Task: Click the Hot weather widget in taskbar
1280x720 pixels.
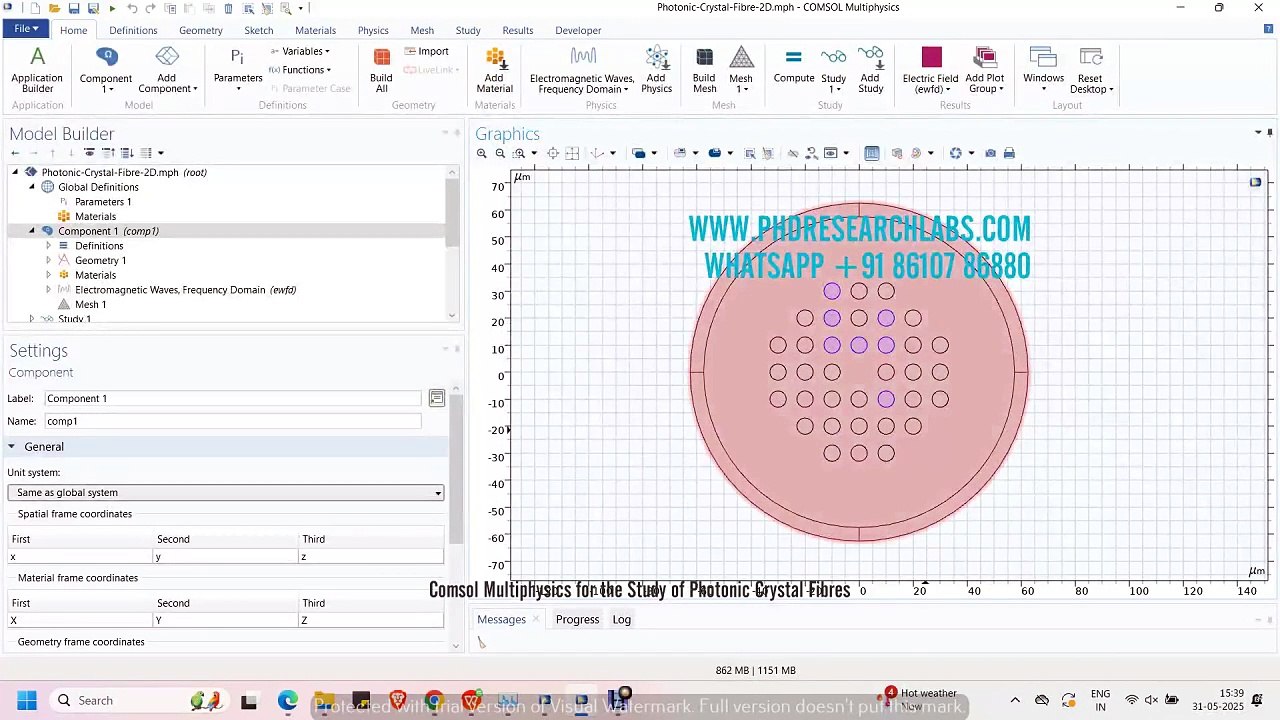Action: pyautogui.click(x=920, y=700)
